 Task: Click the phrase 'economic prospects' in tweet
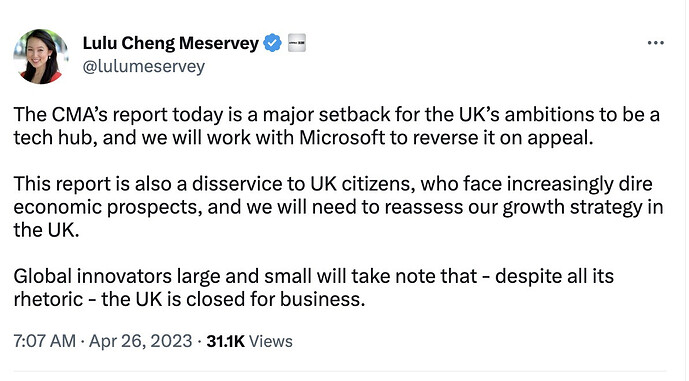coord(108,207)
